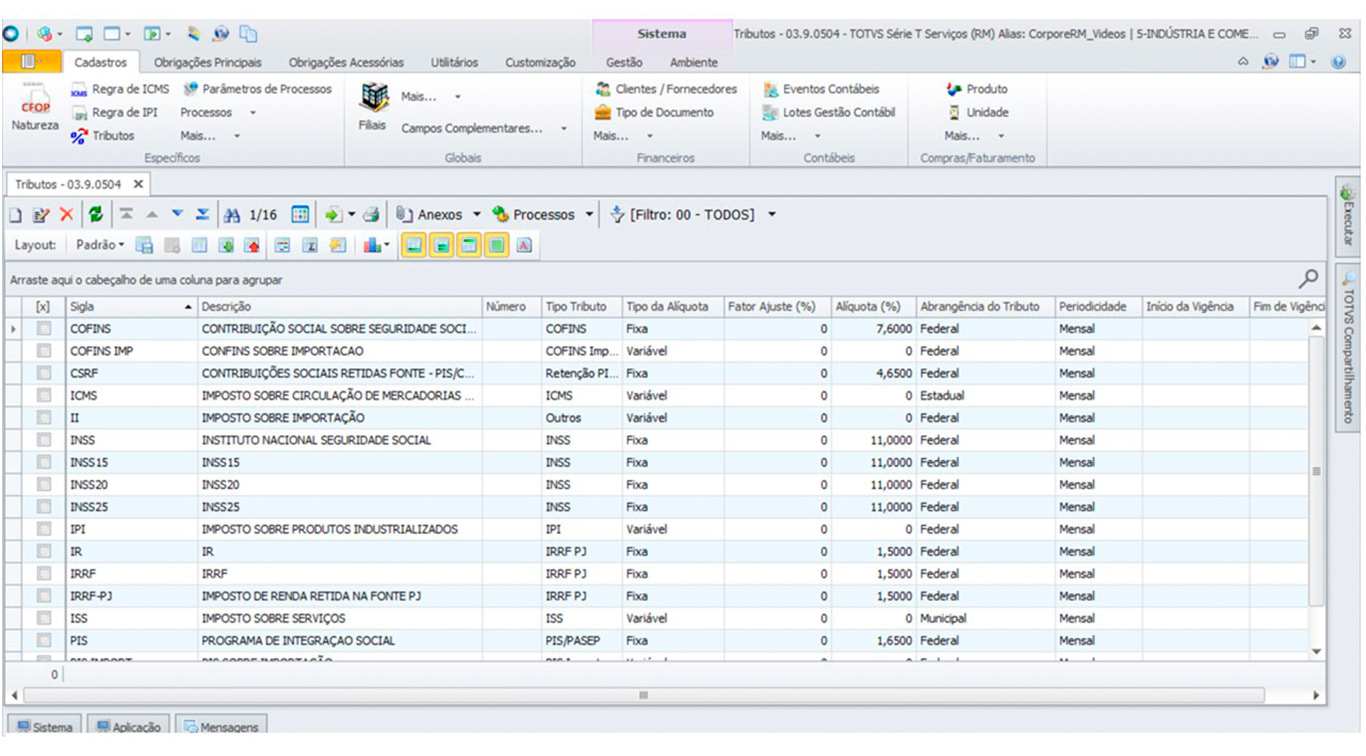This screenshot has width=1366, height=756.
Task: Click the magnifier icon above the grid
Action: tap(1308, 279)
